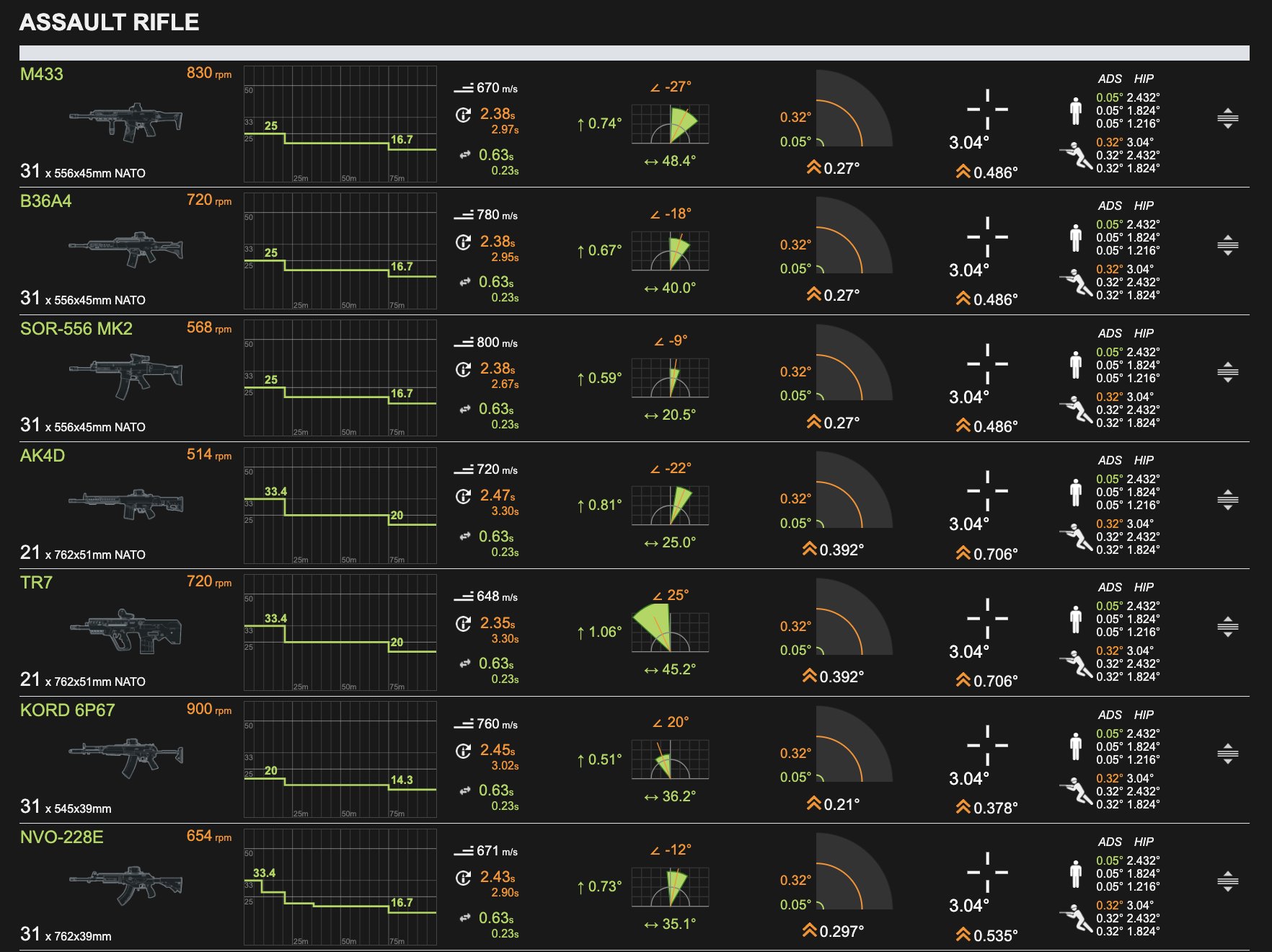This screenshot has width=1272, height=952.
Task: Click the reload time icon in the NVO-228E row
Action: [x=463, y=878]
